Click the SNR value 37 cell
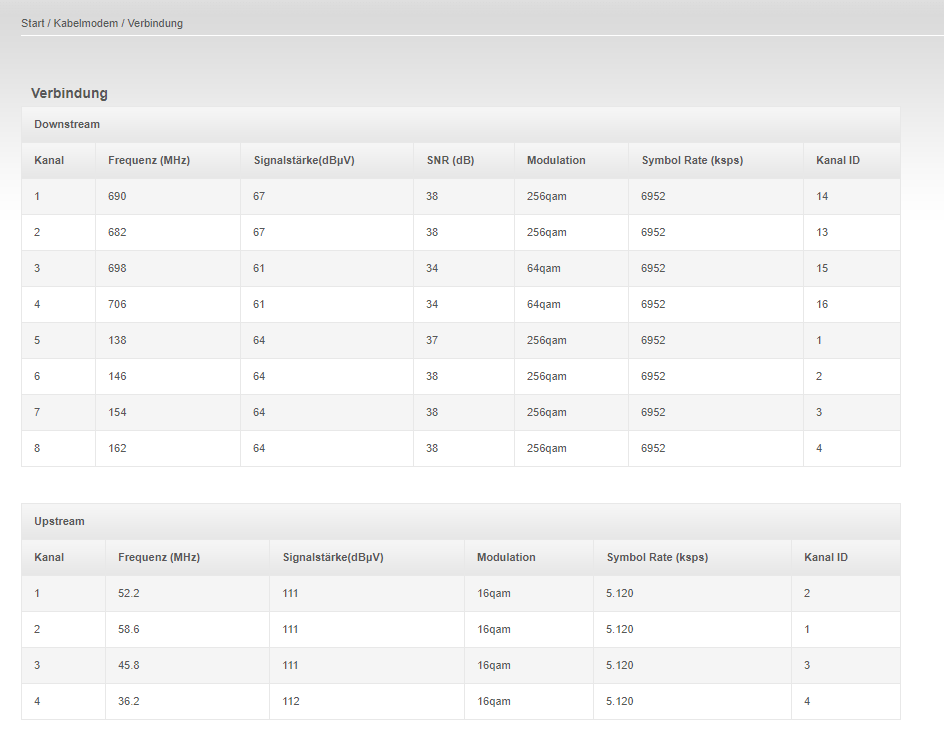This screenshot has width=944, height=751. (x=464, y=340)
